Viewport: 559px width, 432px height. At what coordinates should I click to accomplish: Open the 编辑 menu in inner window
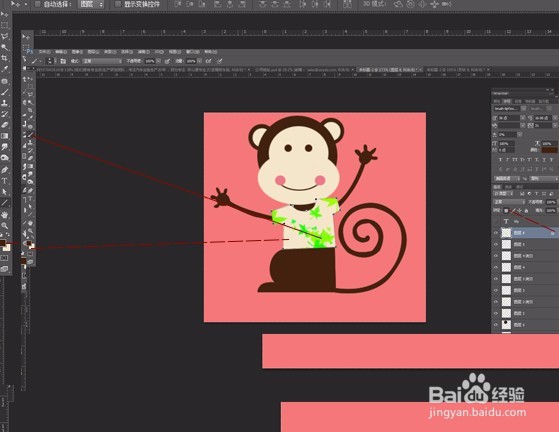[61, 52]
